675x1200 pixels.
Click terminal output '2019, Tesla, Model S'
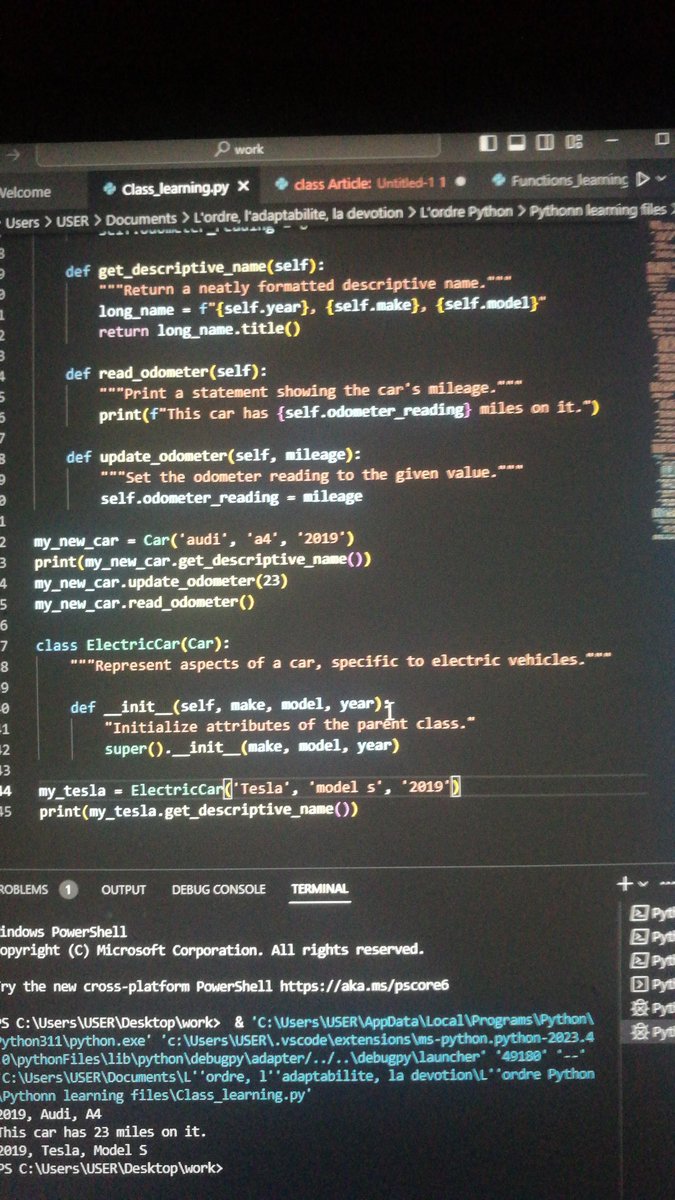pos(76,1150)
